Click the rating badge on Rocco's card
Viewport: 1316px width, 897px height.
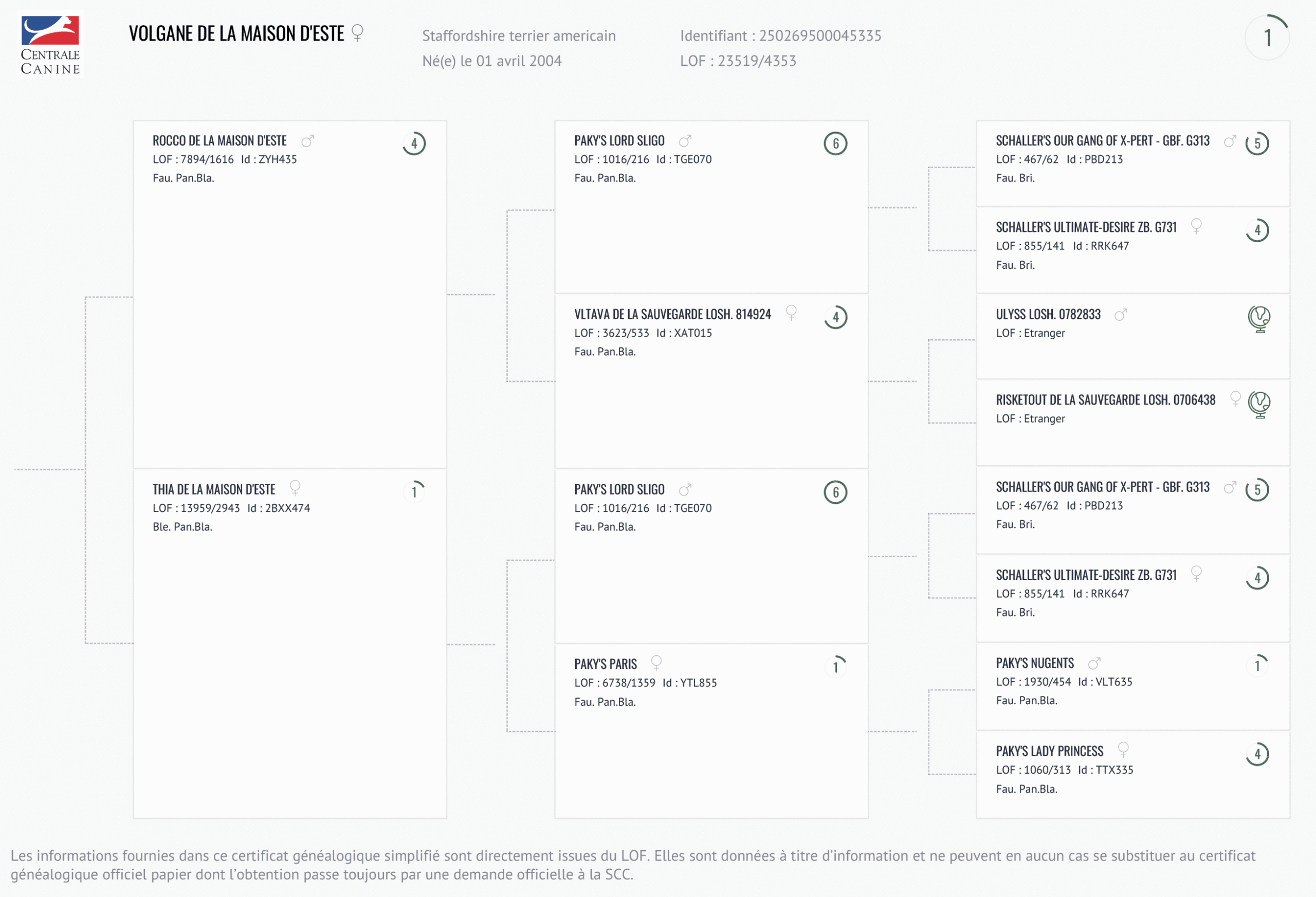click(x=414, y=143)
